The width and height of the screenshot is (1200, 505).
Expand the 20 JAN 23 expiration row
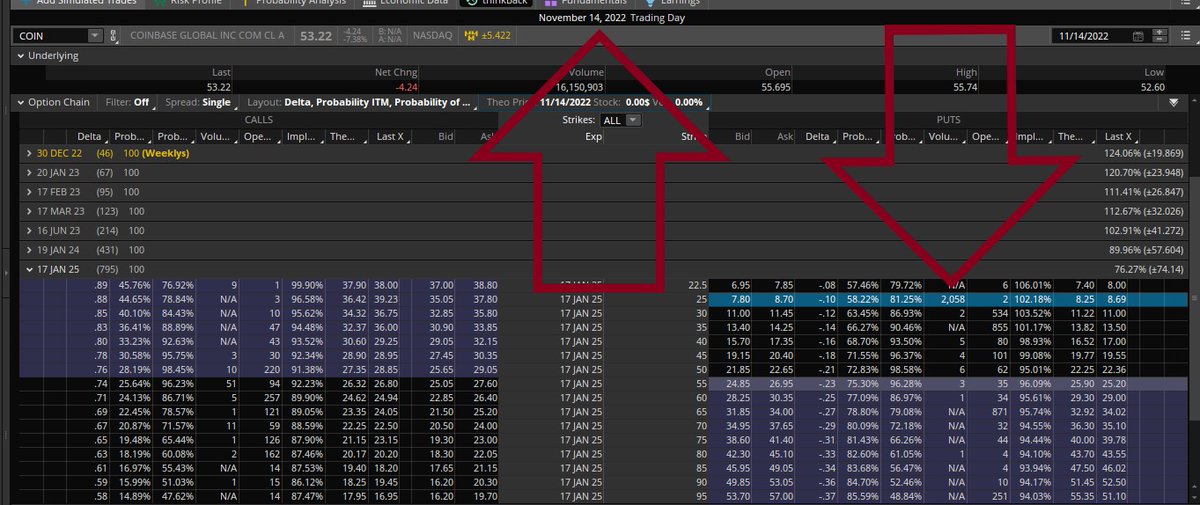click(x=28, y=173)
